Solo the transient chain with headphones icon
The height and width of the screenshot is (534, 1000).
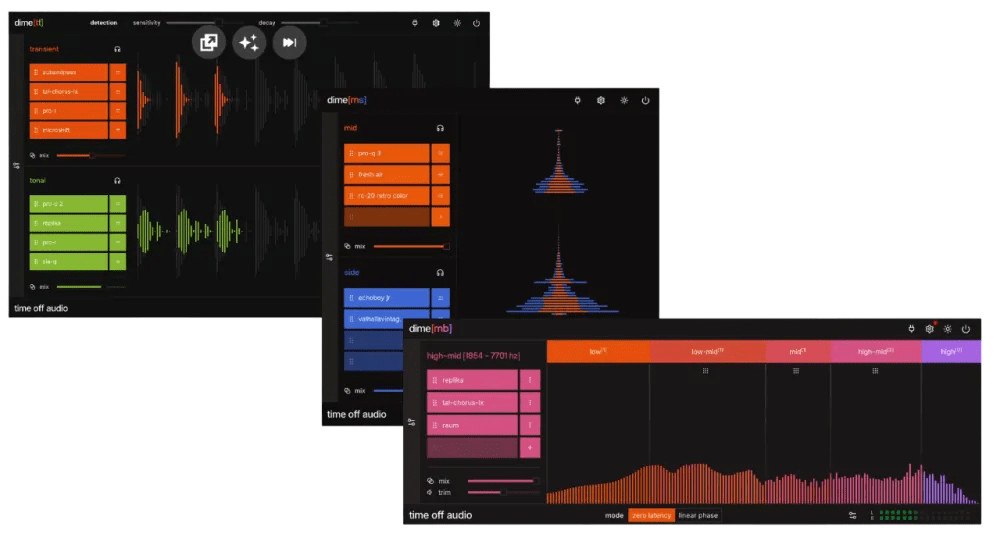click(x=117, y=49)
